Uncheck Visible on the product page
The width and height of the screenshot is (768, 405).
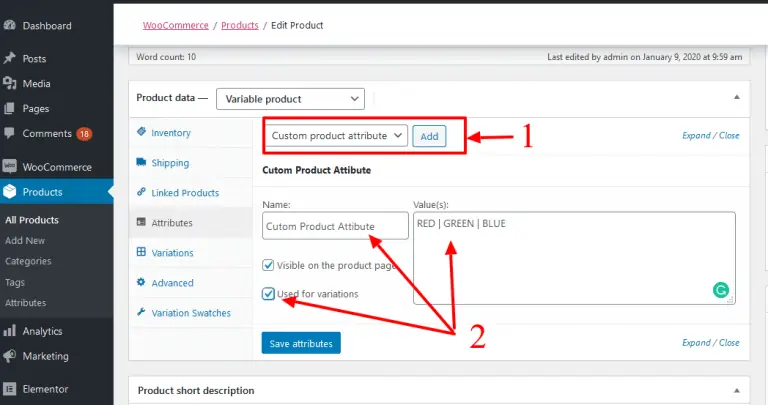pos(268,265)
